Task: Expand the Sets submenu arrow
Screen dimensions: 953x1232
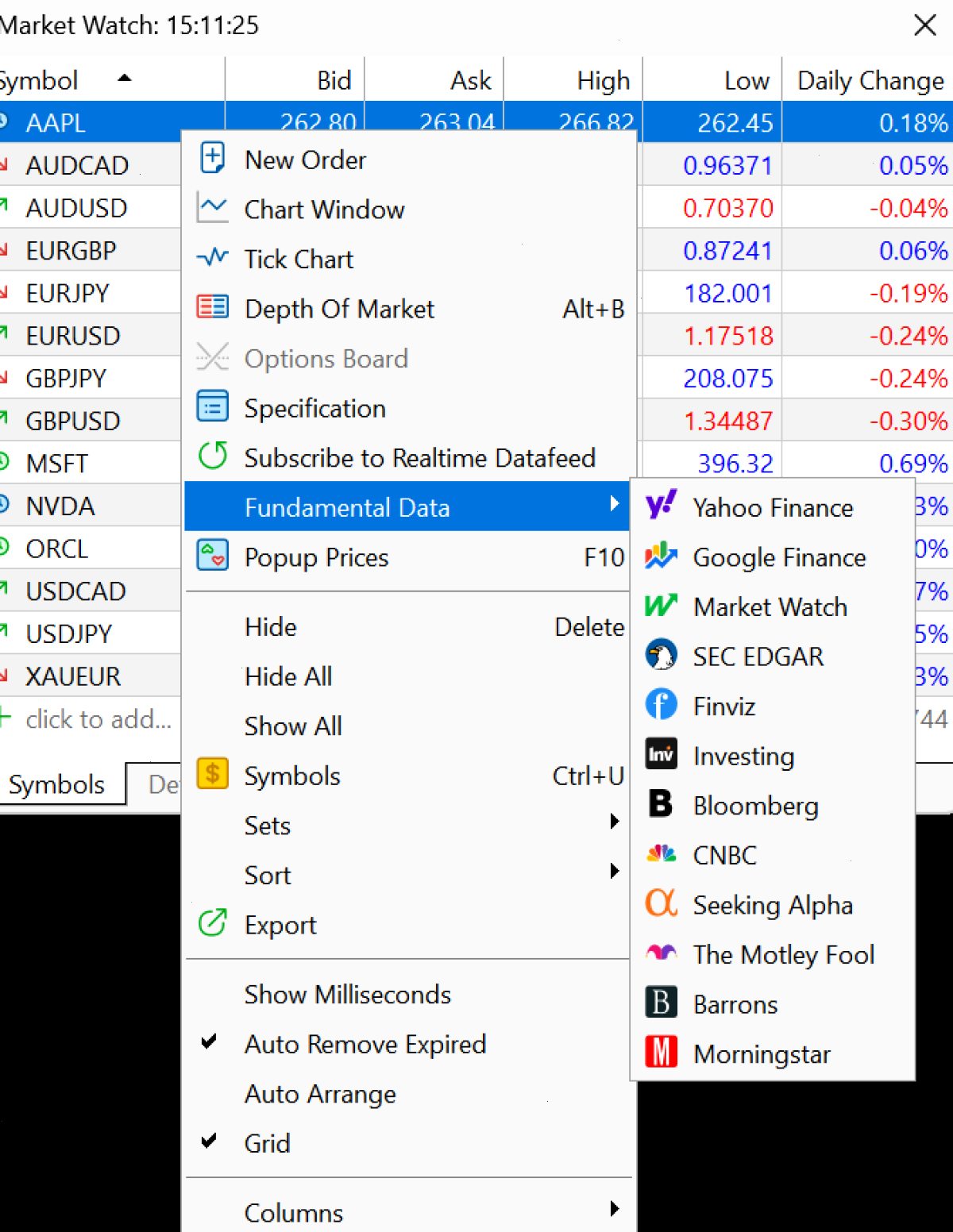Action: pos(614,822)
